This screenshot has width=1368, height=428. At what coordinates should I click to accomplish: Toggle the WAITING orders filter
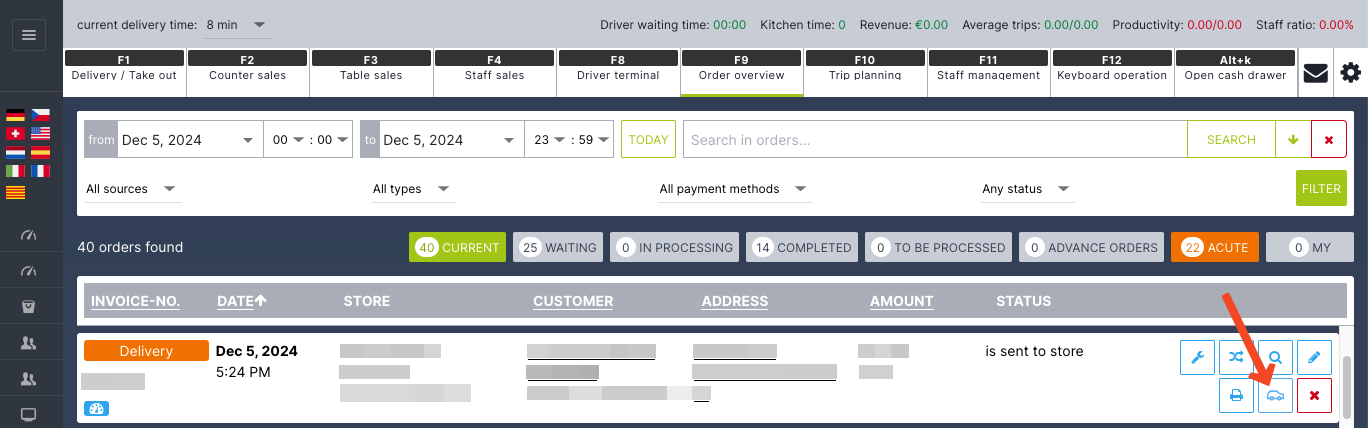[558, 247]
